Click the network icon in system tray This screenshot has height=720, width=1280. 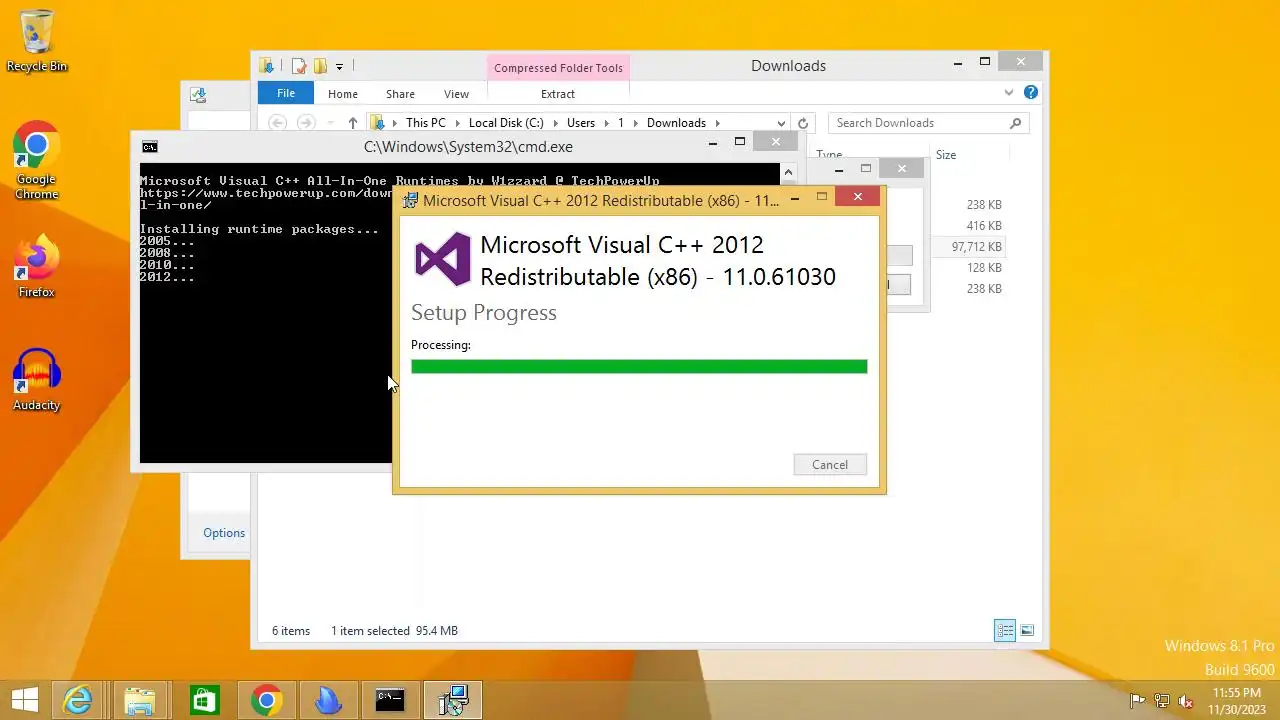[x=1161, y=701]
